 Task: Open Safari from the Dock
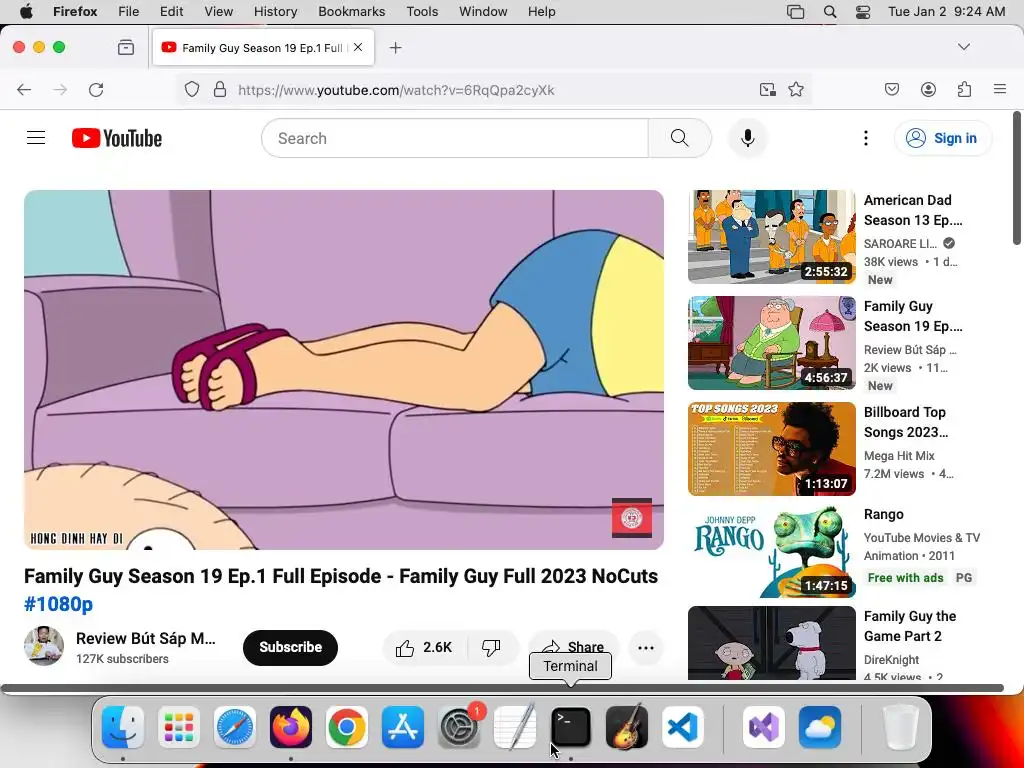tap(234, 727)
